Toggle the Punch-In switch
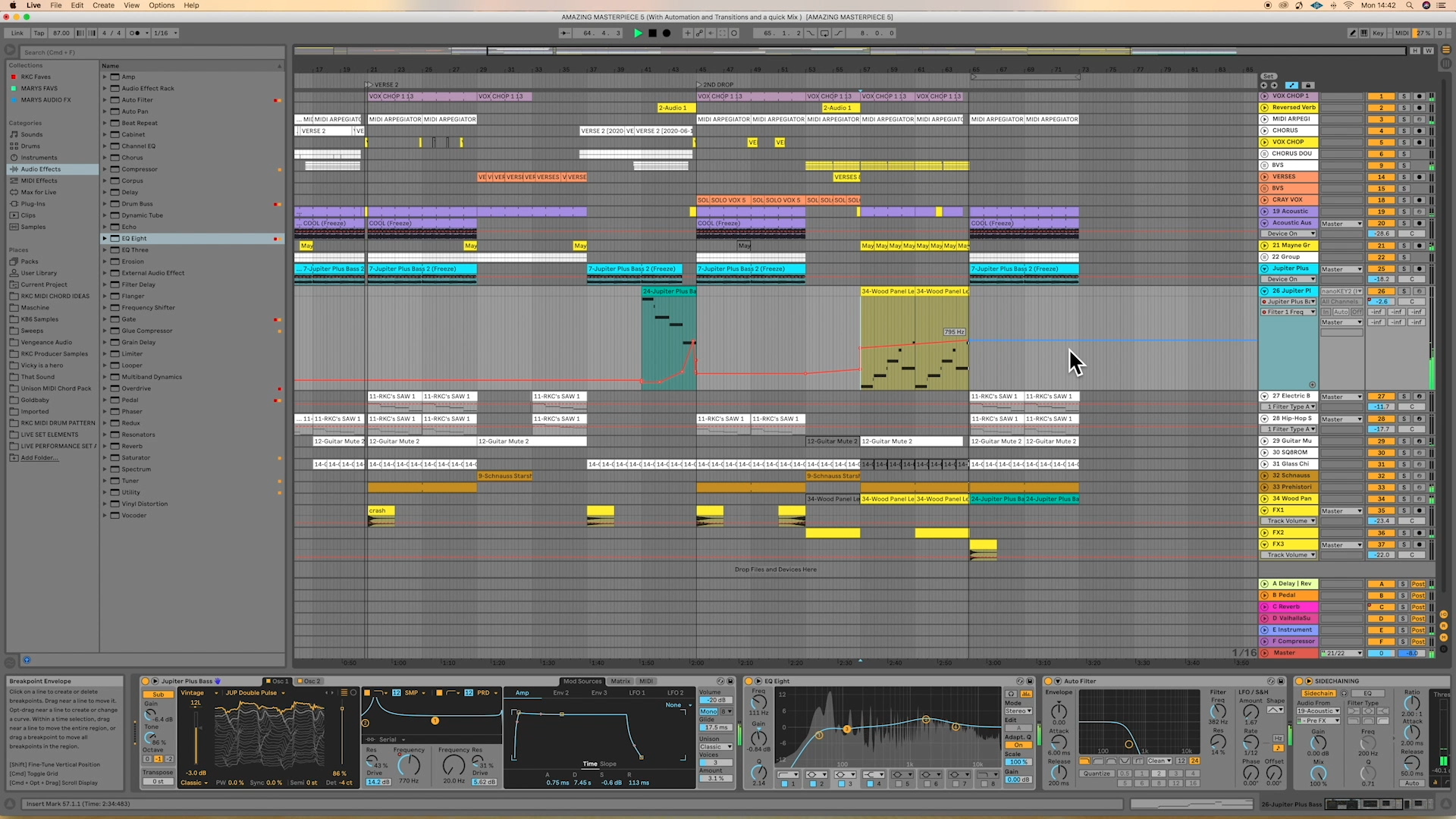The width and height of the screenshot is (1456, 819). [811, 33]
